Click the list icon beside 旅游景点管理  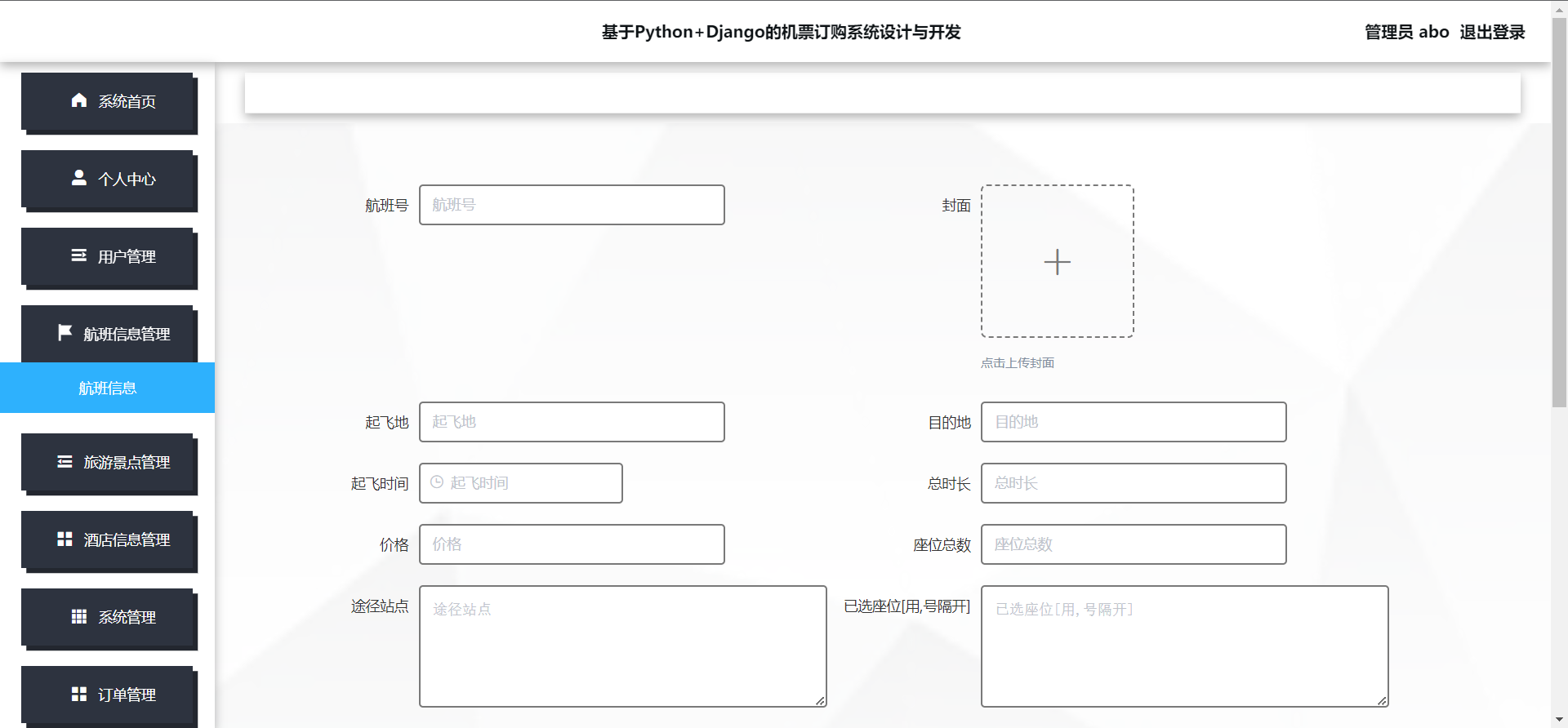(65, 462)
